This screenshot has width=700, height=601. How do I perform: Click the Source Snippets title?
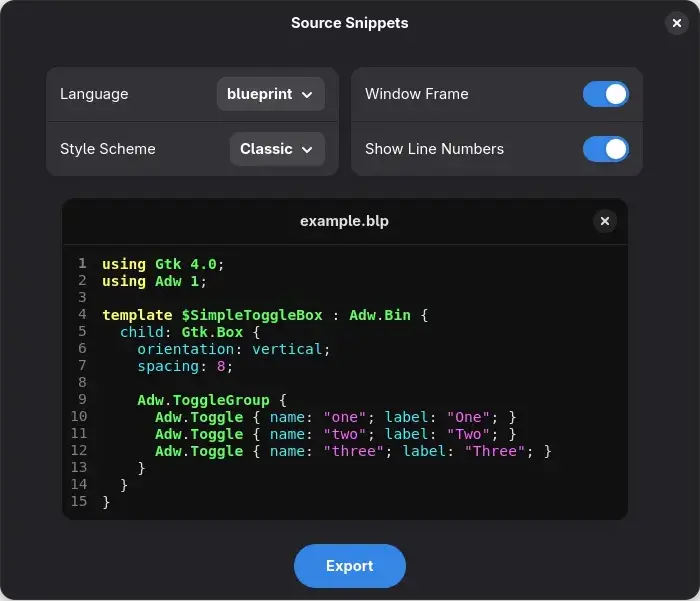[350, 23]
